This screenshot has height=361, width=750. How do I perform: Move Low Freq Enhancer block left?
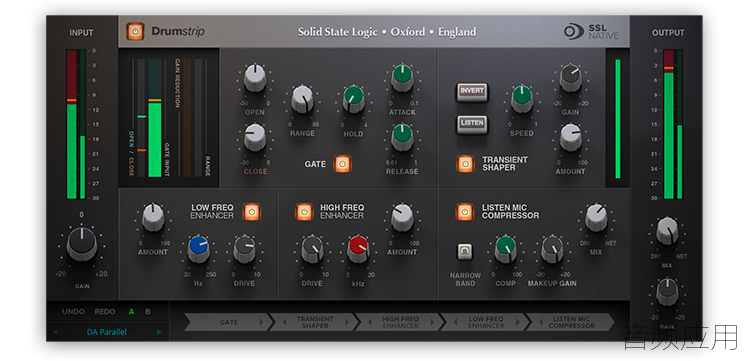[x=455, y=322]
